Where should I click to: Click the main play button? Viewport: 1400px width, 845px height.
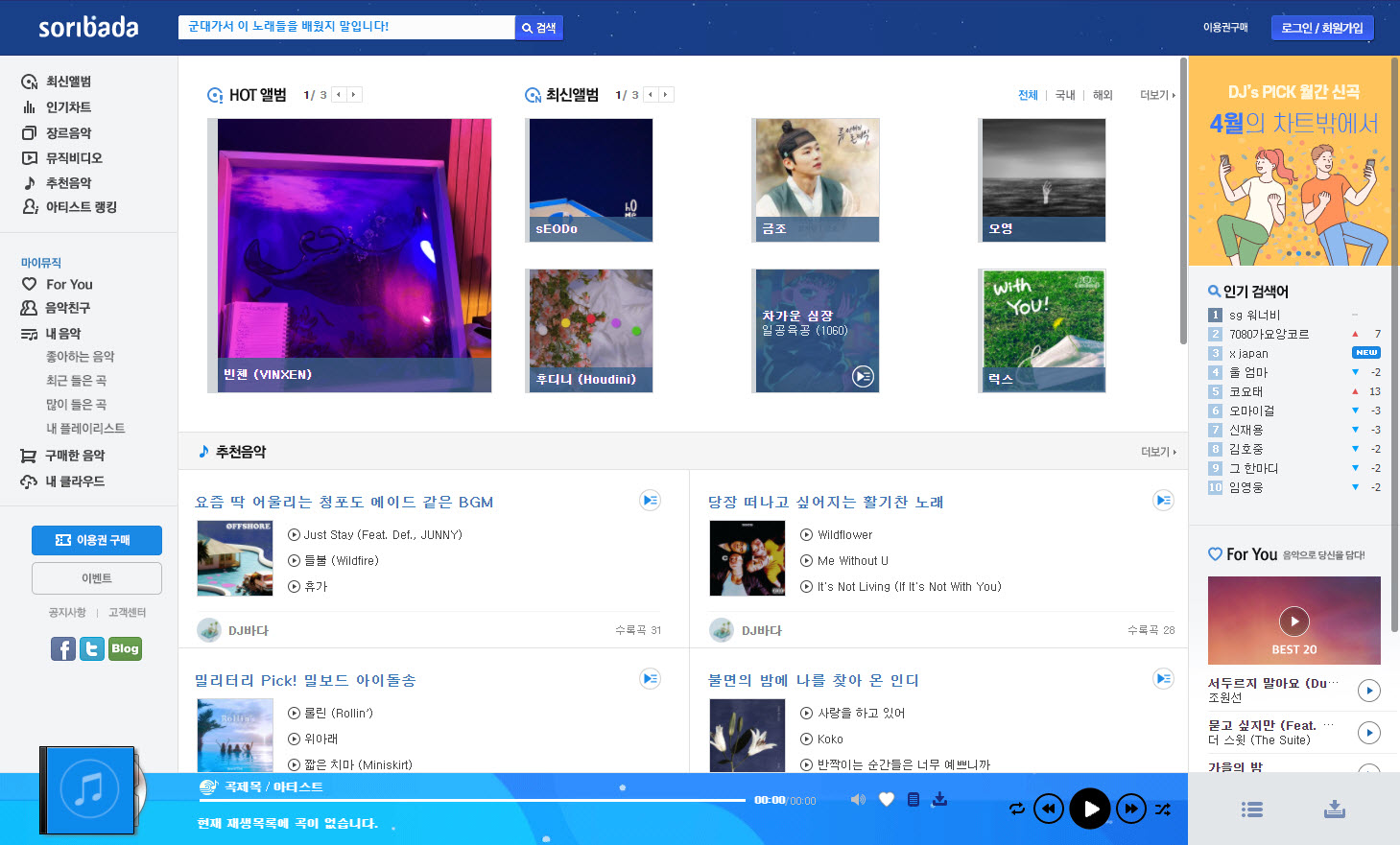tap(1090, 809)
